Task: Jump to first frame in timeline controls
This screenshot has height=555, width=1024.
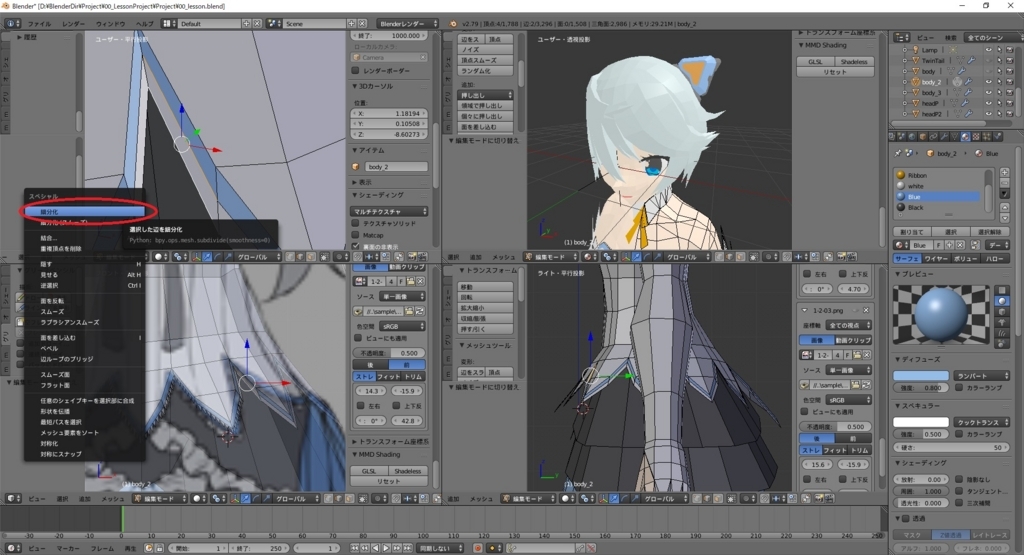Action: (x=355, y=548)
